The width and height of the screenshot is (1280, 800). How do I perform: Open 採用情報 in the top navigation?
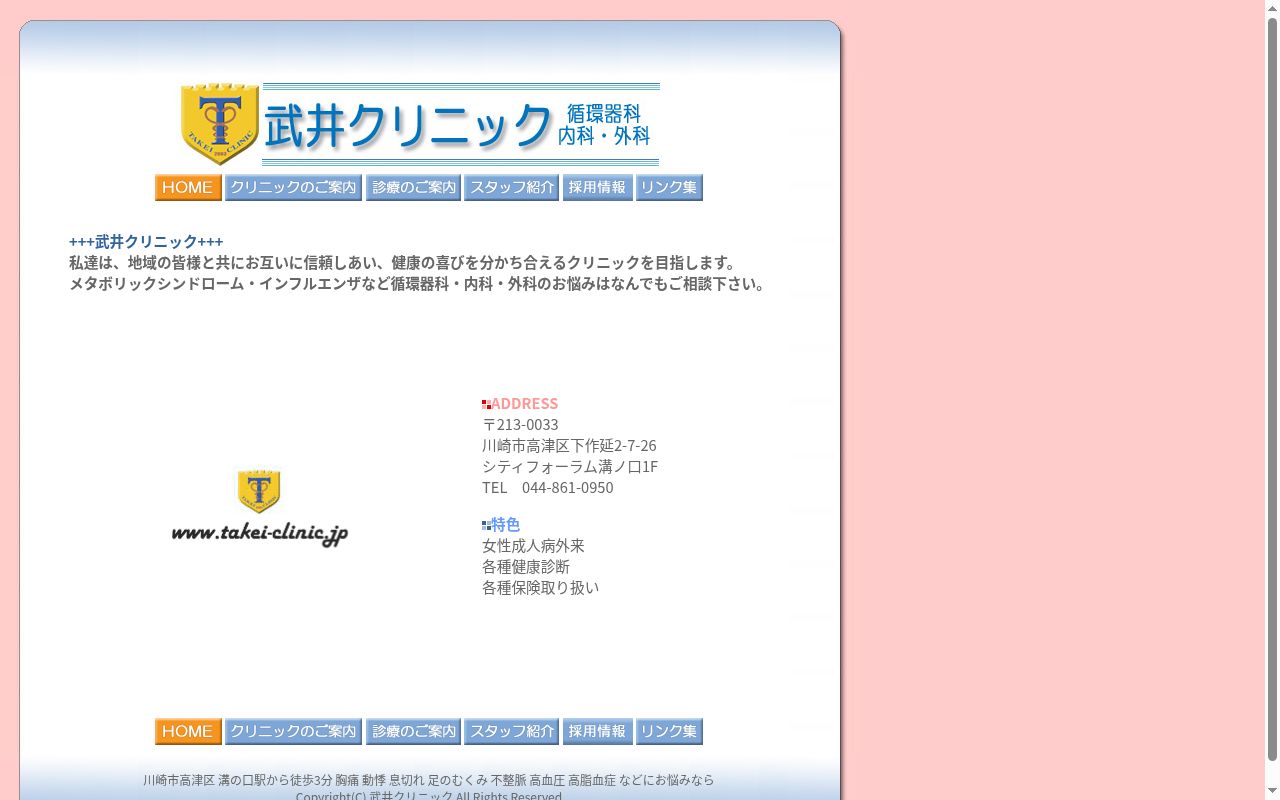point(597,188)
